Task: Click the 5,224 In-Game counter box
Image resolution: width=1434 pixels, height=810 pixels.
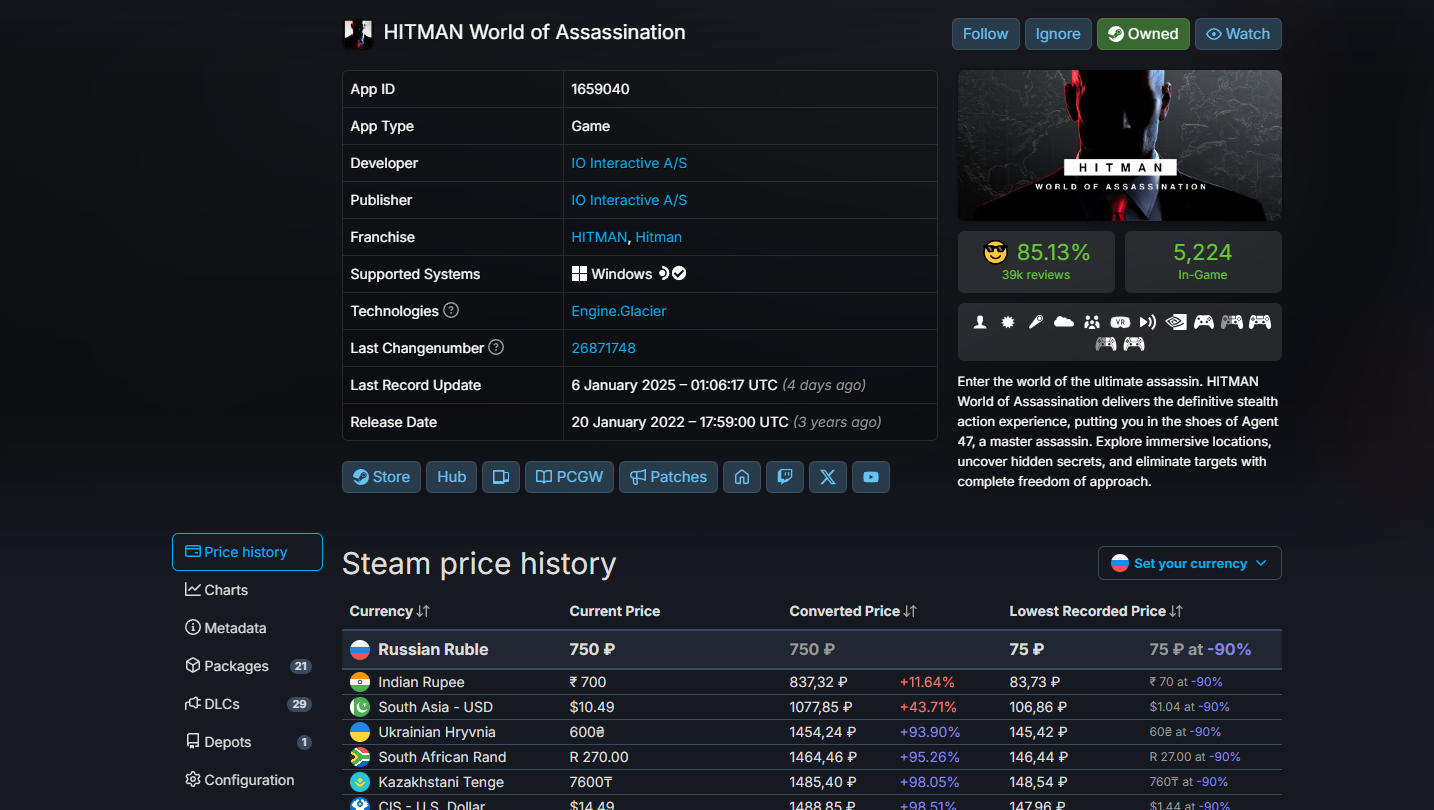Action: 1203,261
